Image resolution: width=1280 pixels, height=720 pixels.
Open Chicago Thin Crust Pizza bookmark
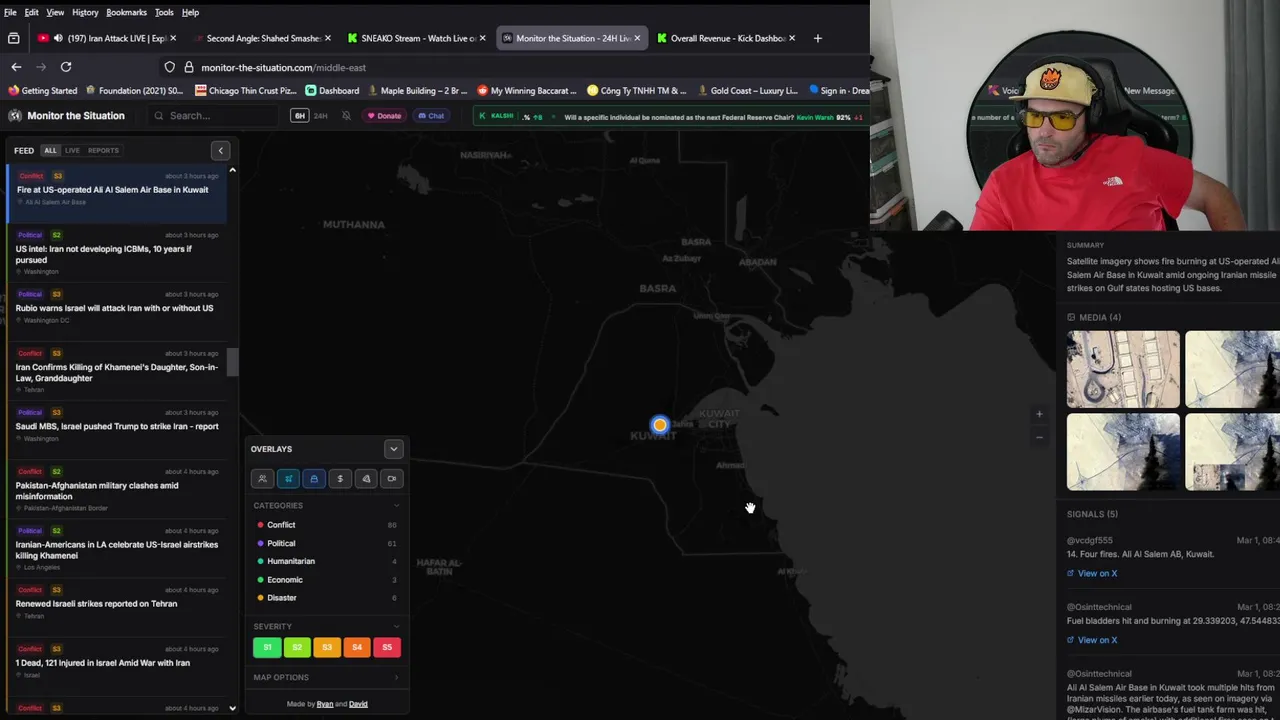247,91
